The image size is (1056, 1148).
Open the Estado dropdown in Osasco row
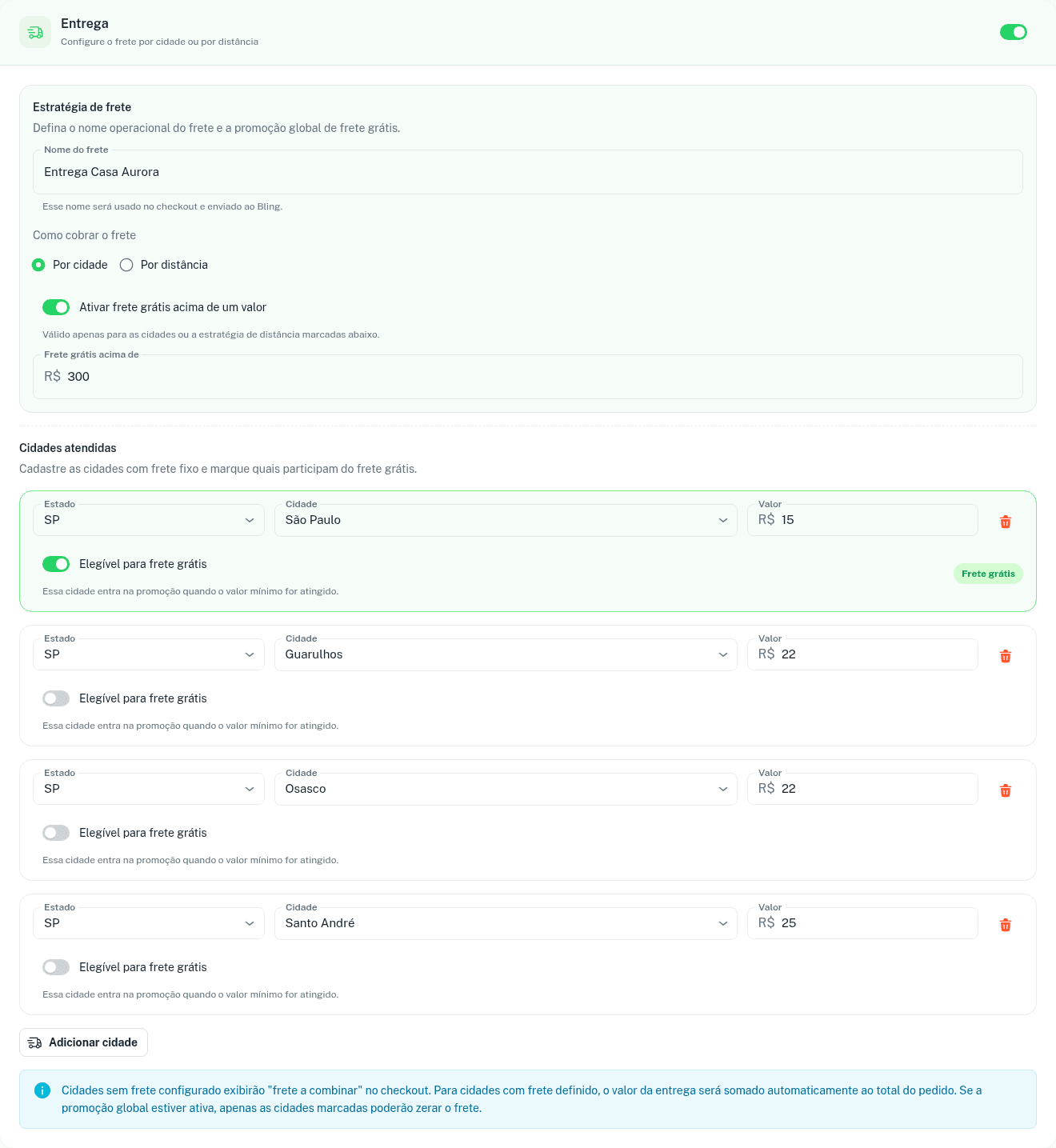pyautogui.click(x=149, y=789)
